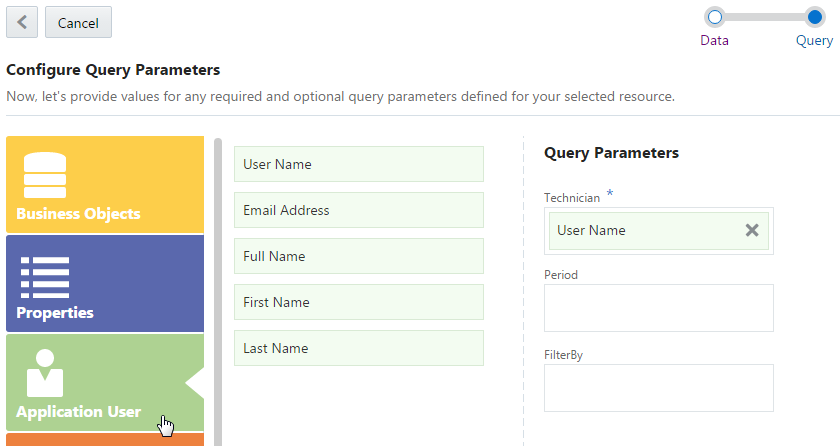
Task: Choose the Last Name attribute
Action: (x=358, y=348)
